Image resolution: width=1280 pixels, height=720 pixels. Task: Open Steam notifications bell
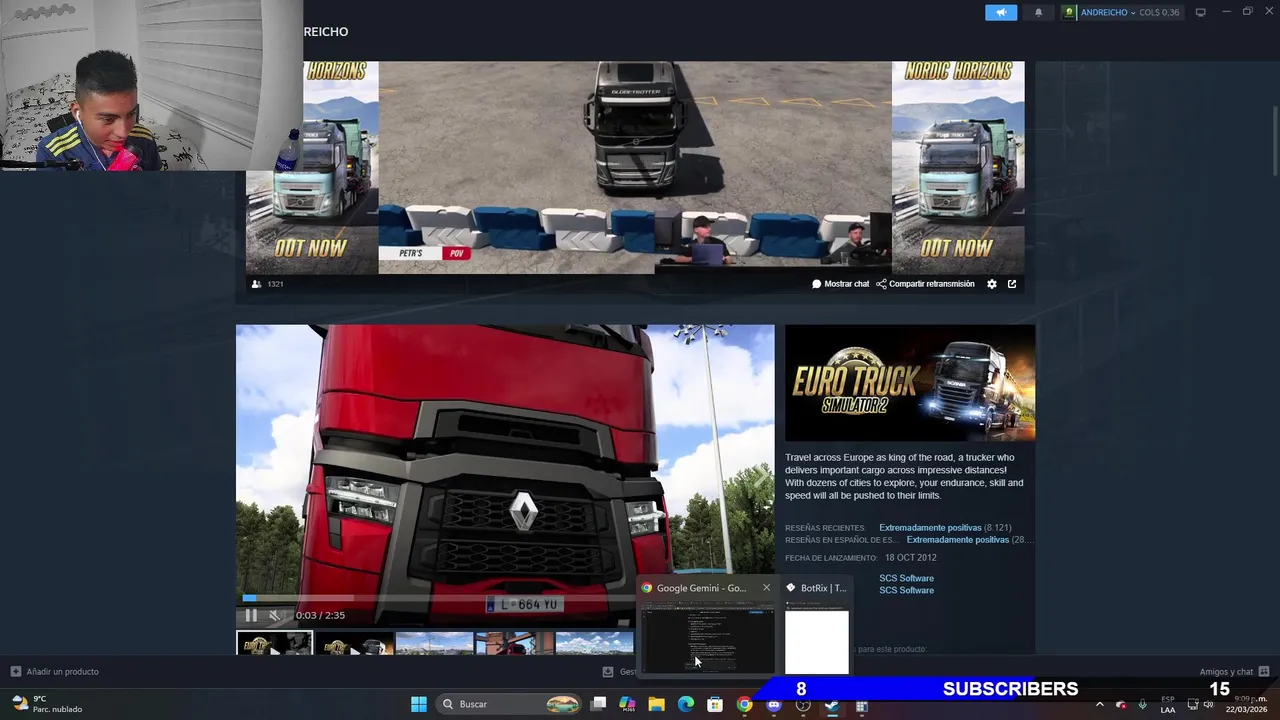coord(1038,12)
